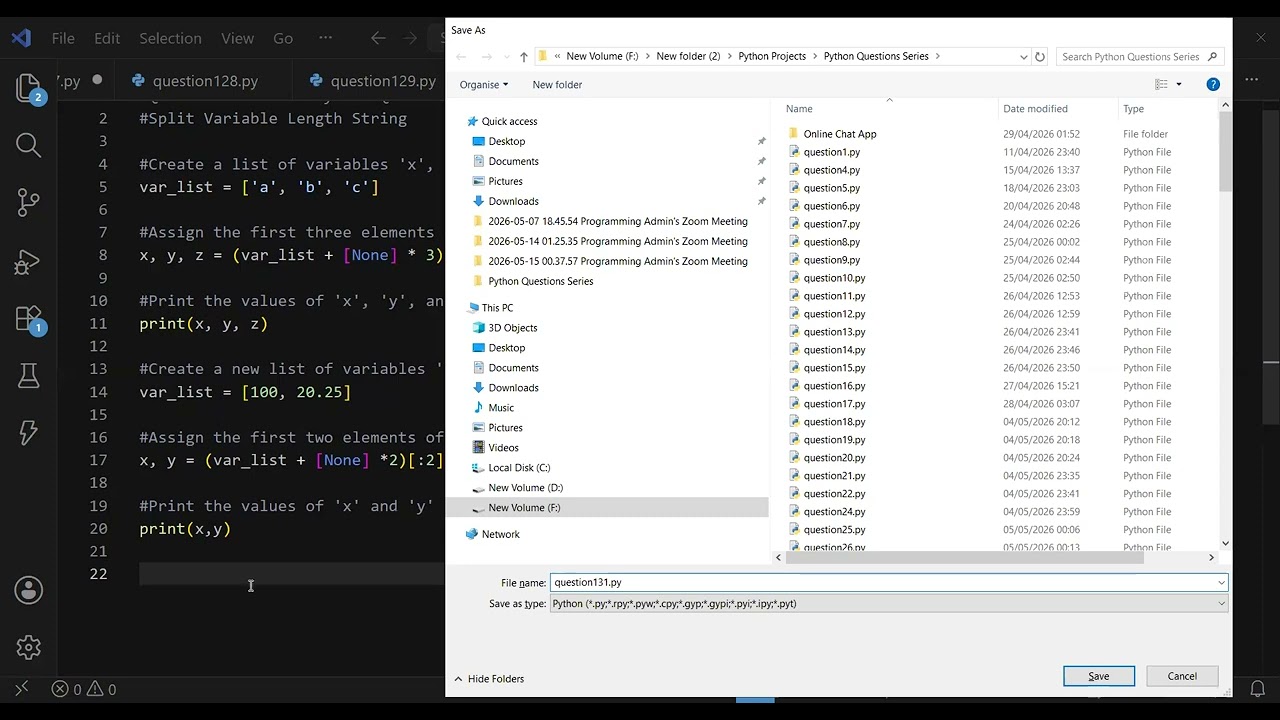
Task: Open the View menu in VS Code
Action: (237, 38)
